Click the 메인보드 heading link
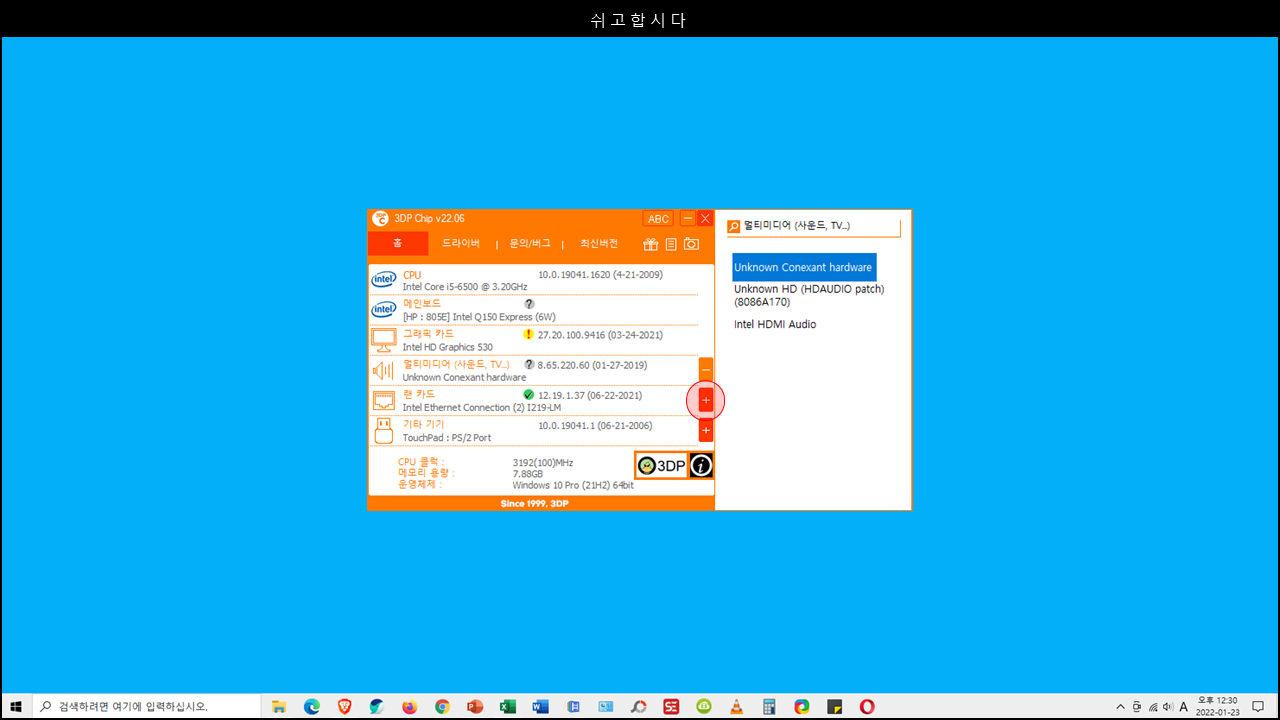This screenshot has width=1280, height=720. click(x=421, y=303)
